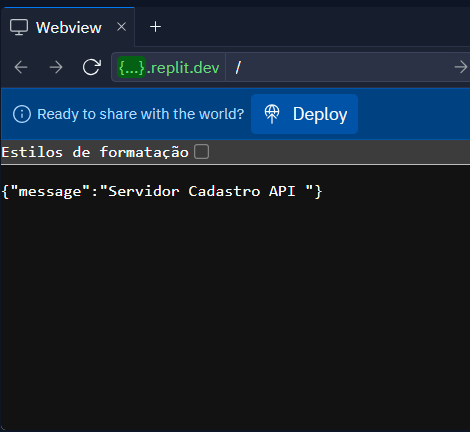
Task: Enable the Estilos de formatação checkbox
Action: pos(202,152)
